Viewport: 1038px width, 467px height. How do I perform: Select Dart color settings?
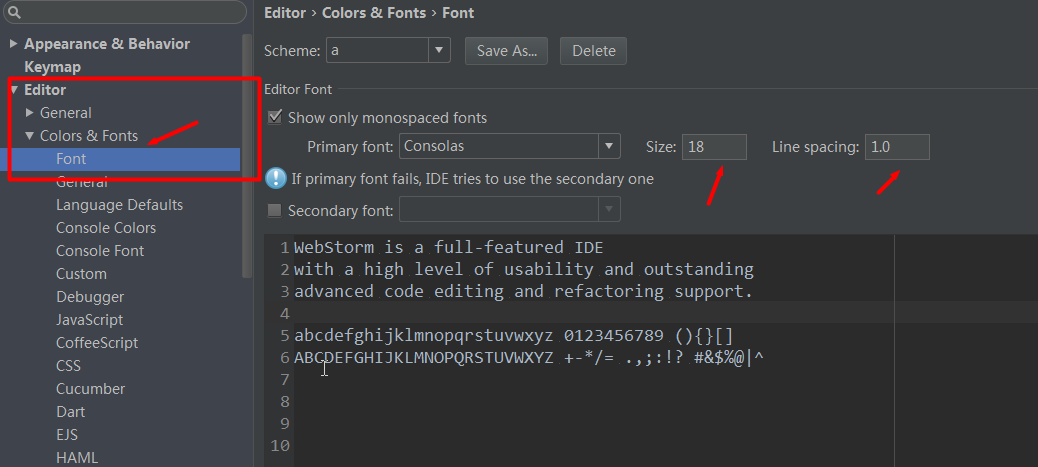[70, 411]
